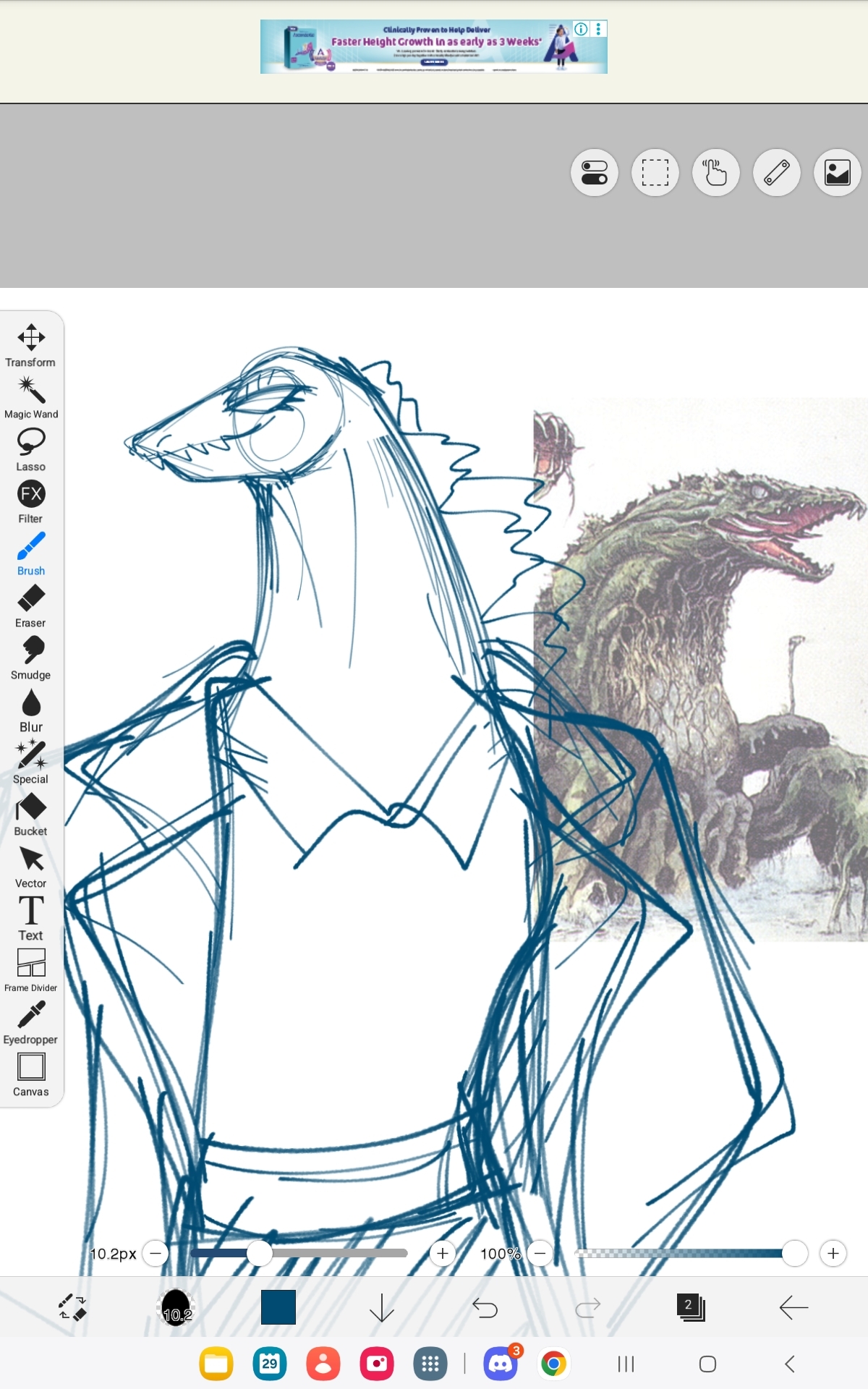Toggle the quick settings switch icon
Image resolution: width=868 pixels, height=1389 pixels.
click(x=595, y=173)
